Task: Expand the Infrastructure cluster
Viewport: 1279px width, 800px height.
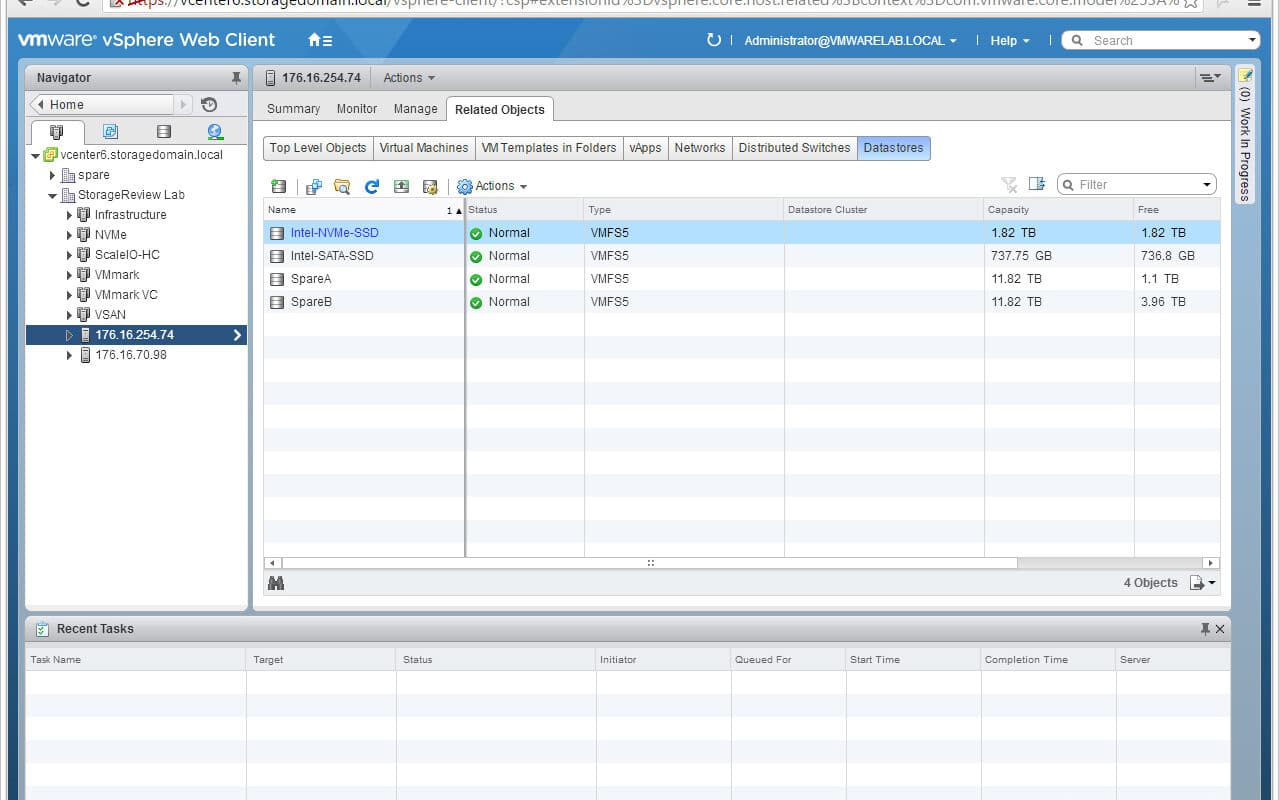Action: click(69, 215)
